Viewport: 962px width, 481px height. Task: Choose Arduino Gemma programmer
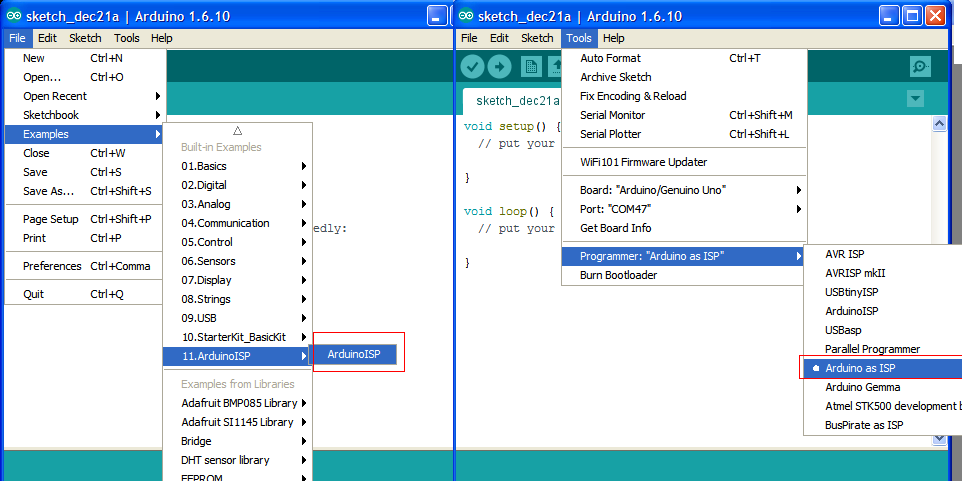(x=883, y=387)
